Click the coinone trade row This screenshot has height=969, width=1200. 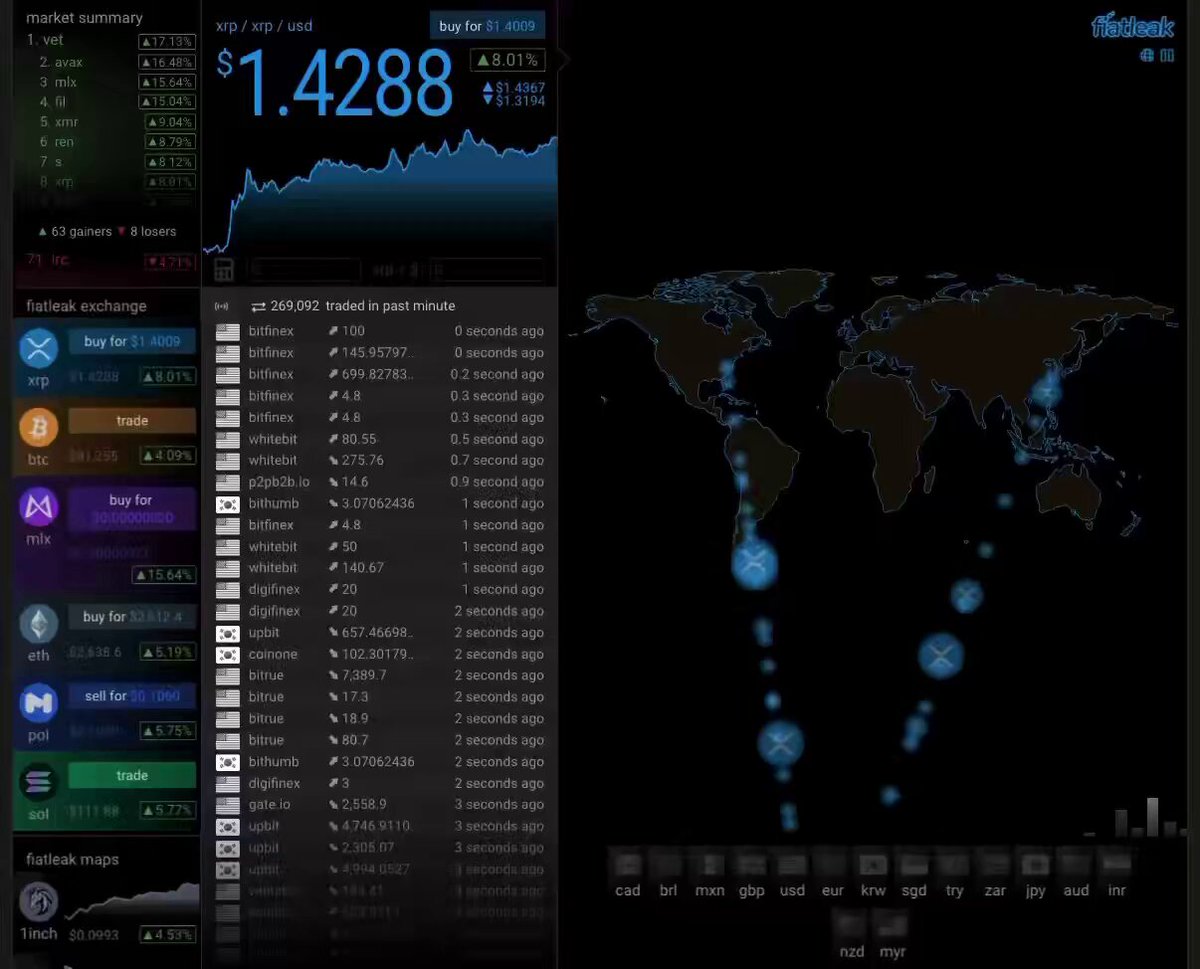[x=380, y=654]
